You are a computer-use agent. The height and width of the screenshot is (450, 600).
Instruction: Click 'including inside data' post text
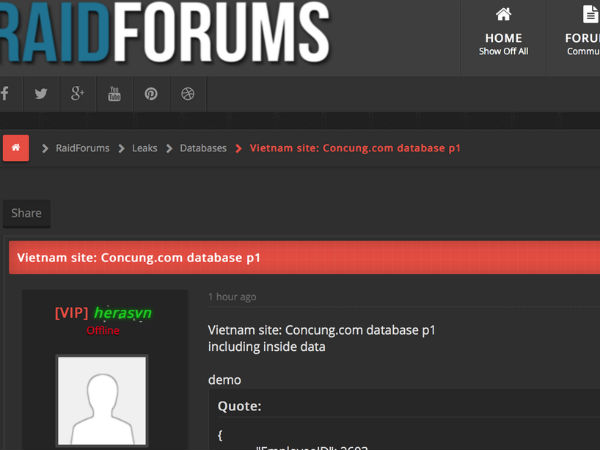267,347
